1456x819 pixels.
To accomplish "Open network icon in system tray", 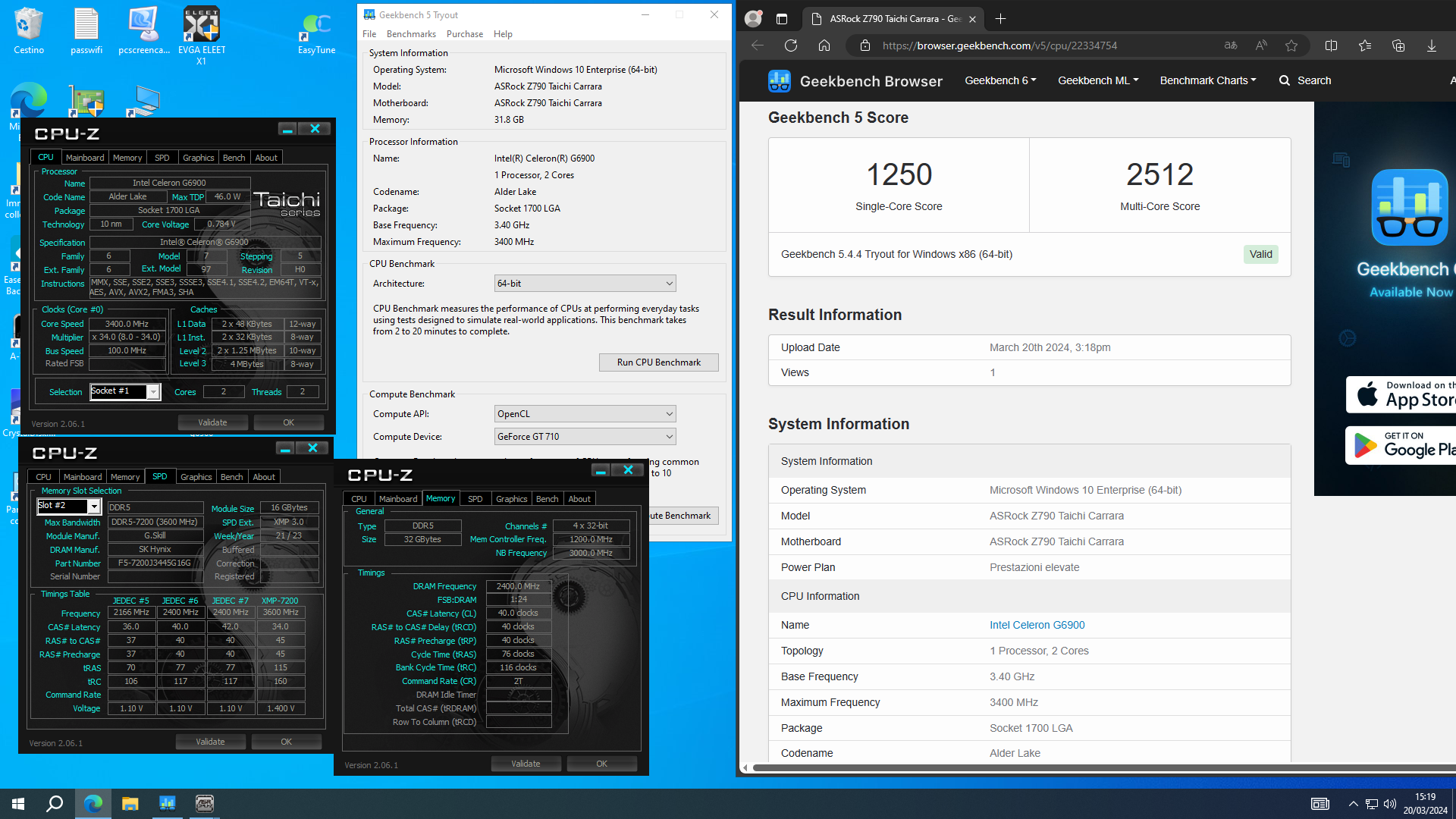I will pos(1372,804).
